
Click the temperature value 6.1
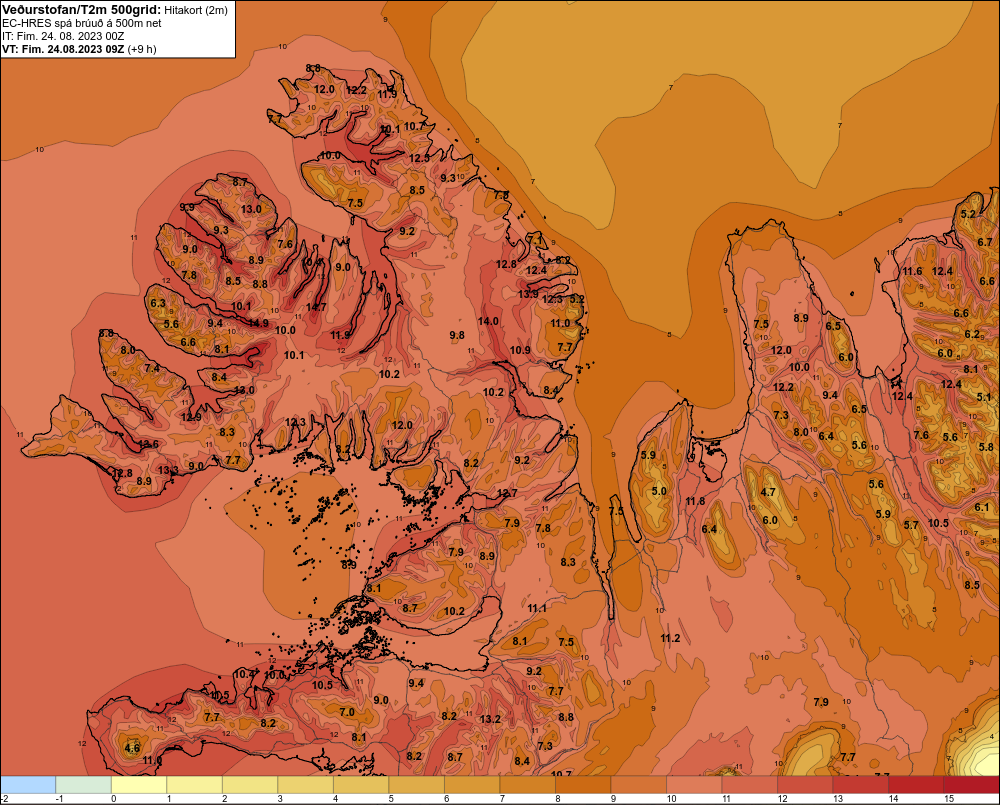(982, 507)
